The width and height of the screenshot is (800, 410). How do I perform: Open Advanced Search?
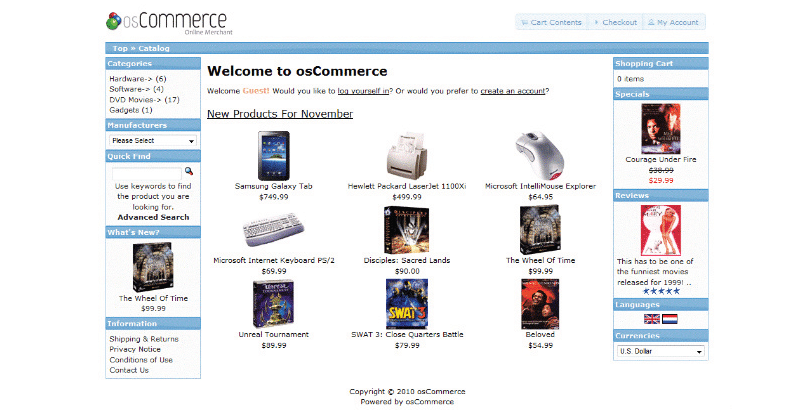[153, 217]
